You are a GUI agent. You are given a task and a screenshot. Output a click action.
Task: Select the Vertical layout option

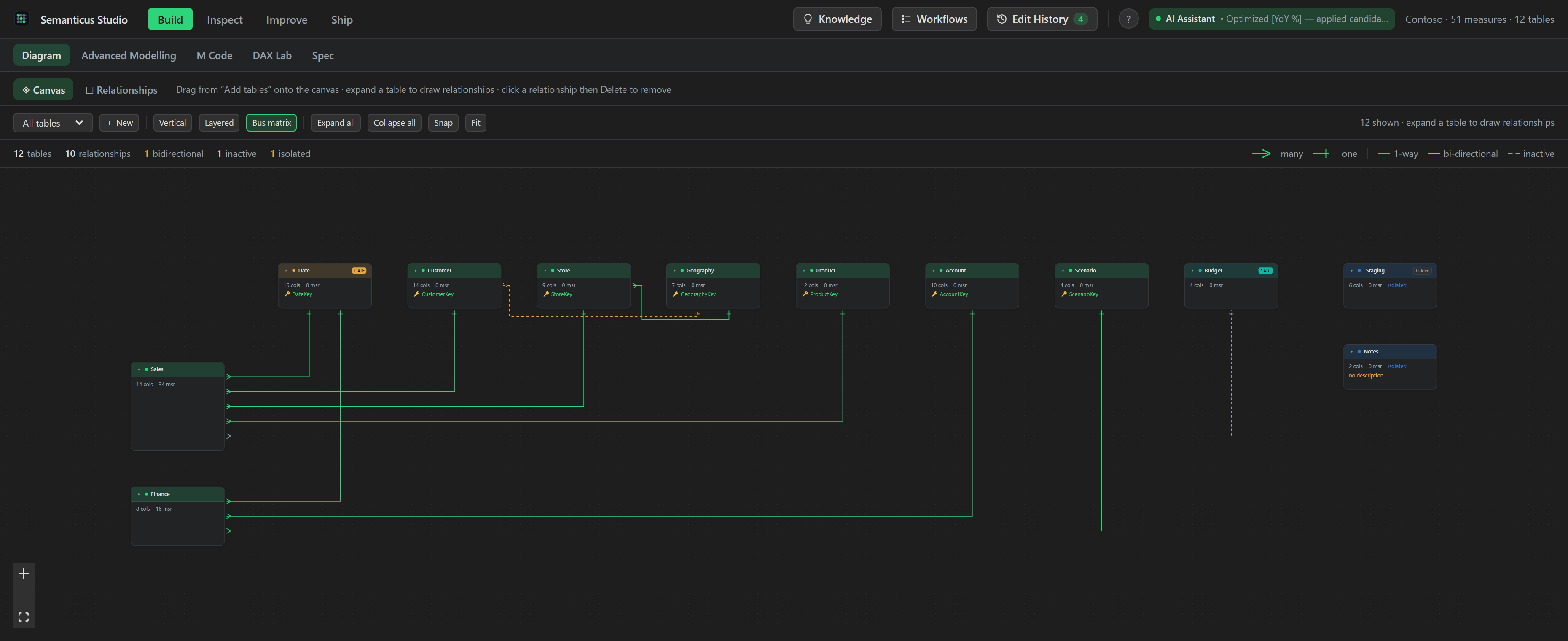click(172, 122)
